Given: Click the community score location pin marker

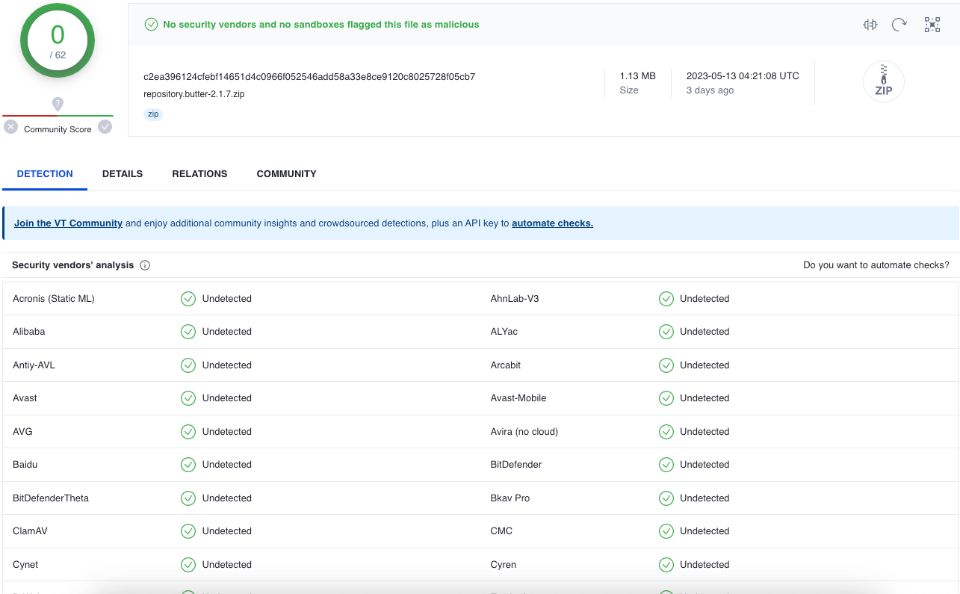Looking at the screenshot, I should pos(58,104).
